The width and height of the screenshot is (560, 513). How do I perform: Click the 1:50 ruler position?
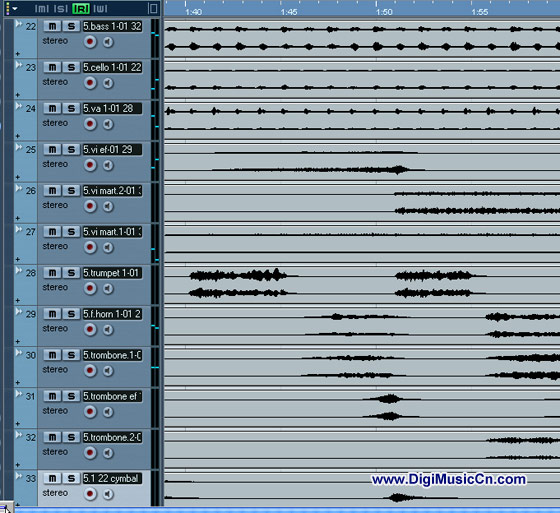point(376,9)
